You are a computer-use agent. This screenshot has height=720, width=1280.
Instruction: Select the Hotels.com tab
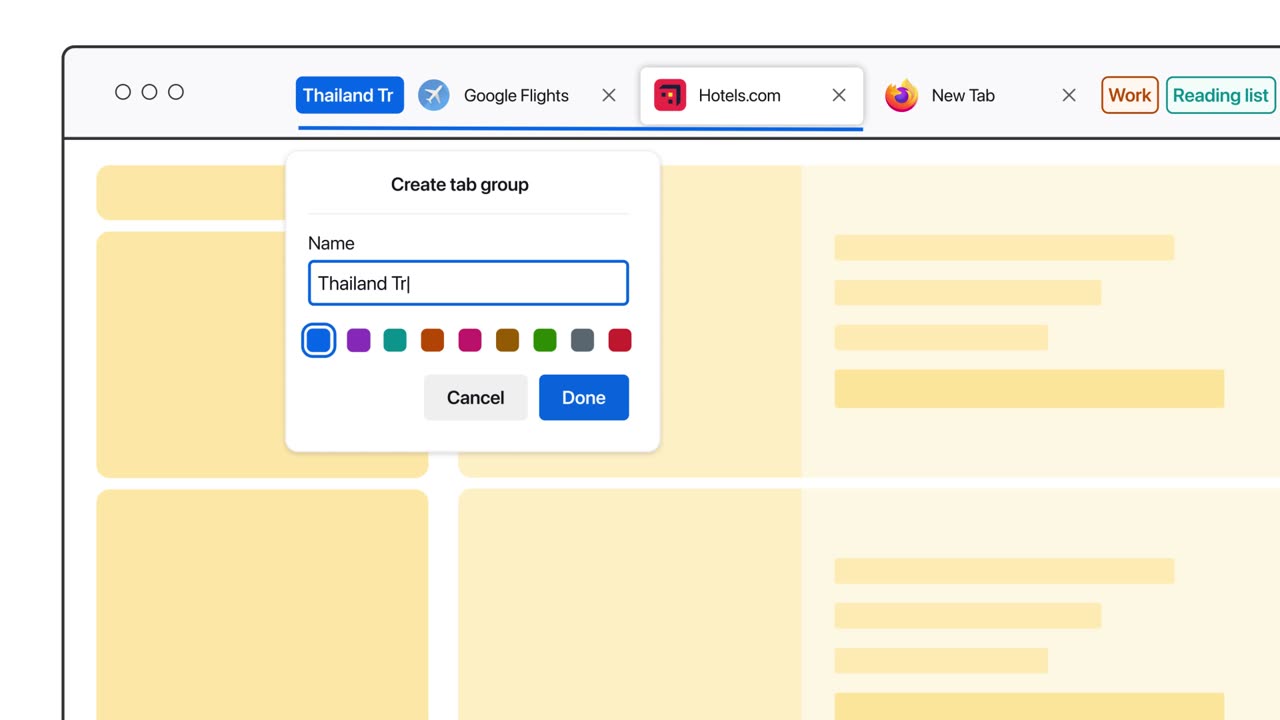click(751, 95)
